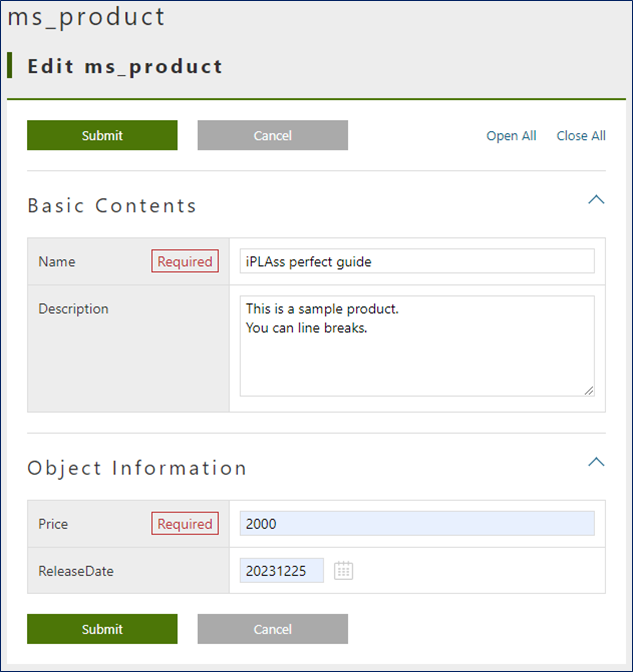
Task: Click the Required badge next to Name
Action: 185,261
